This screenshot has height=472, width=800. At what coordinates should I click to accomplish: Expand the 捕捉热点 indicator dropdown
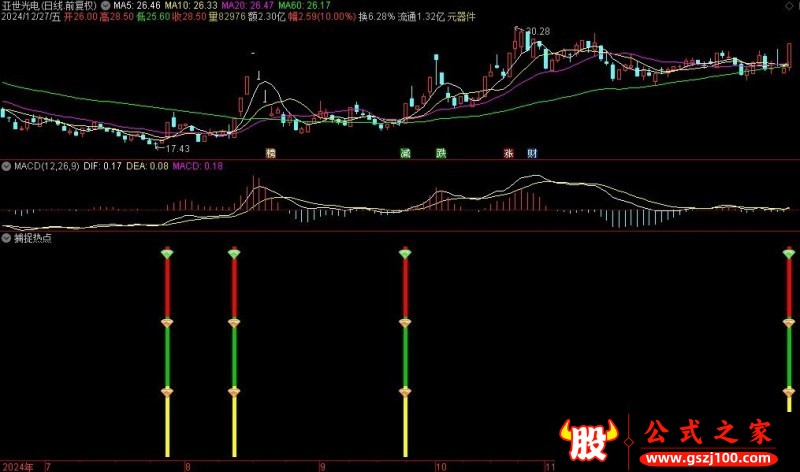click(6, 238)
